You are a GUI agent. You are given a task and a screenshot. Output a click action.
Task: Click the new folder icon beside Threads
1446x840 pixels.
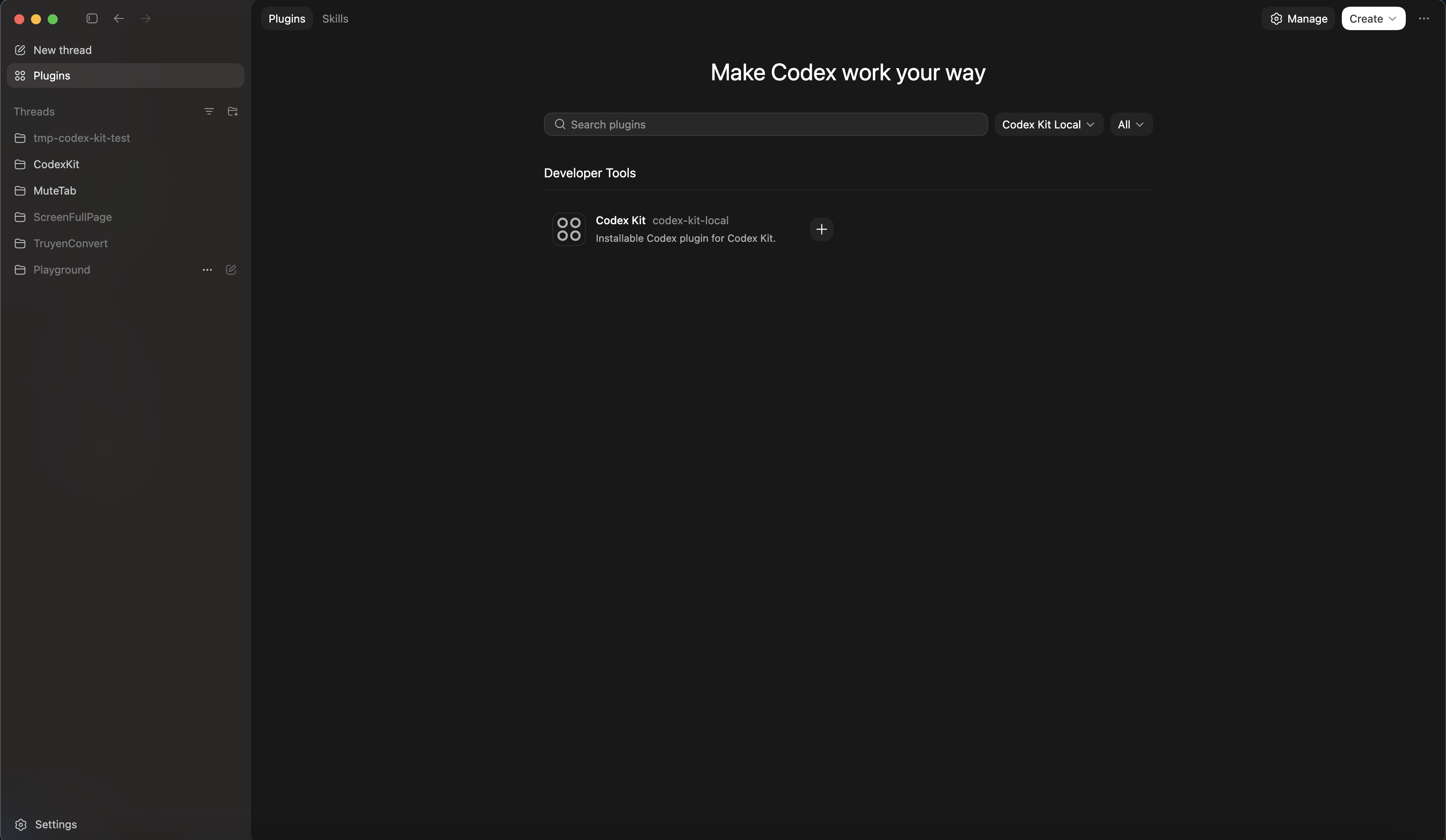pos(232,111)
